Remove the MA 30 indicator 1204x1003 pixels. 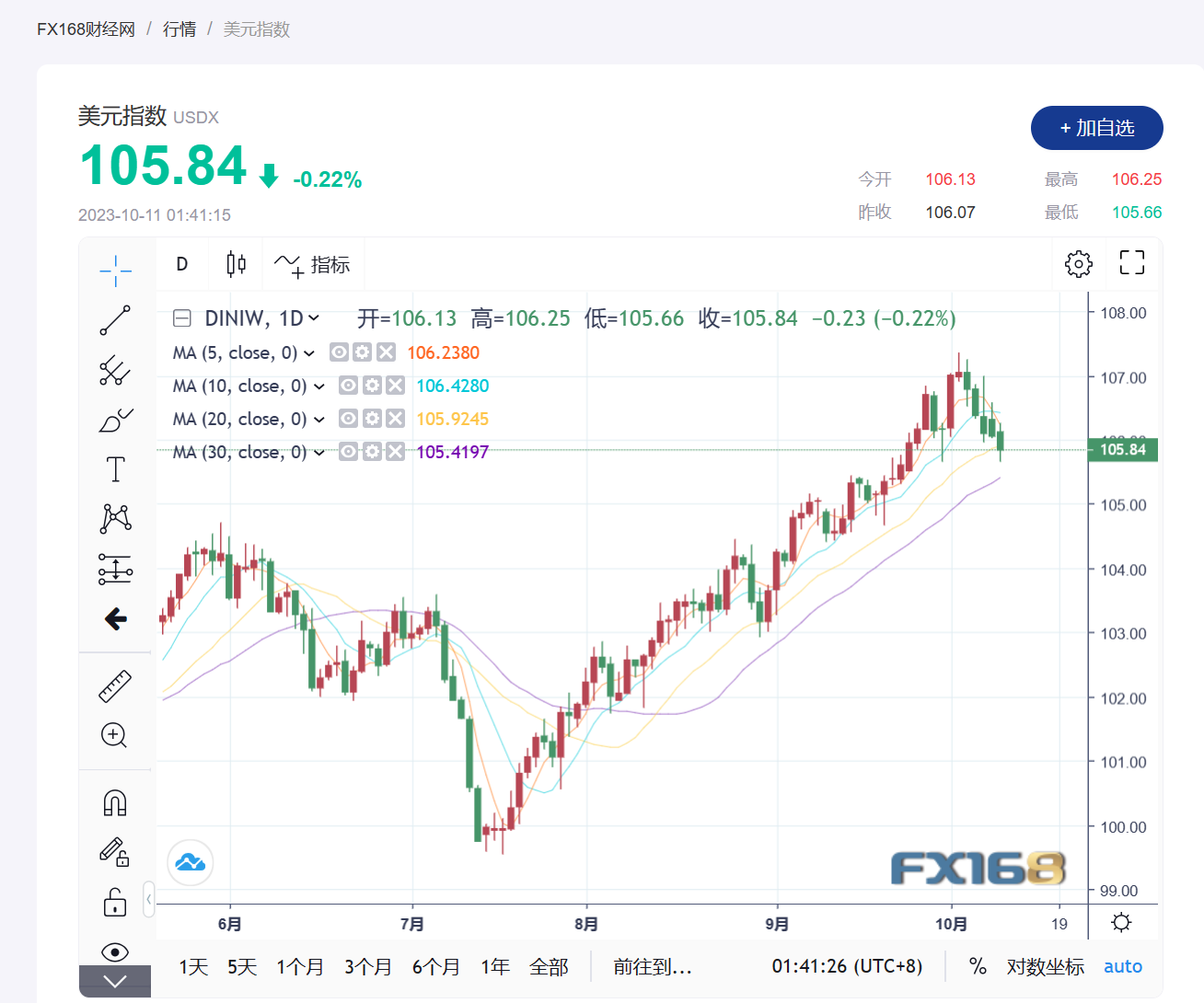(395, 452)
